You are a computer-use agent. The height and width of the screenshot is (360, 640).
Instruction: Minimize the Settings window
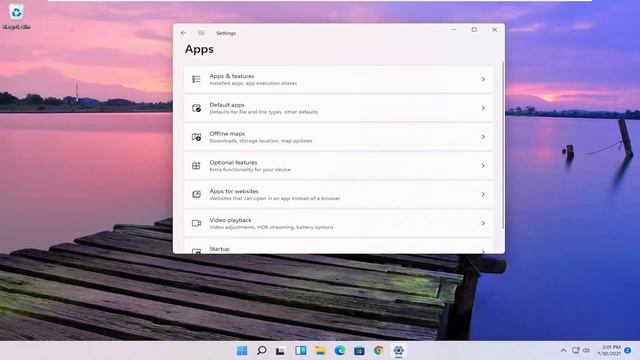coord(454,29)
